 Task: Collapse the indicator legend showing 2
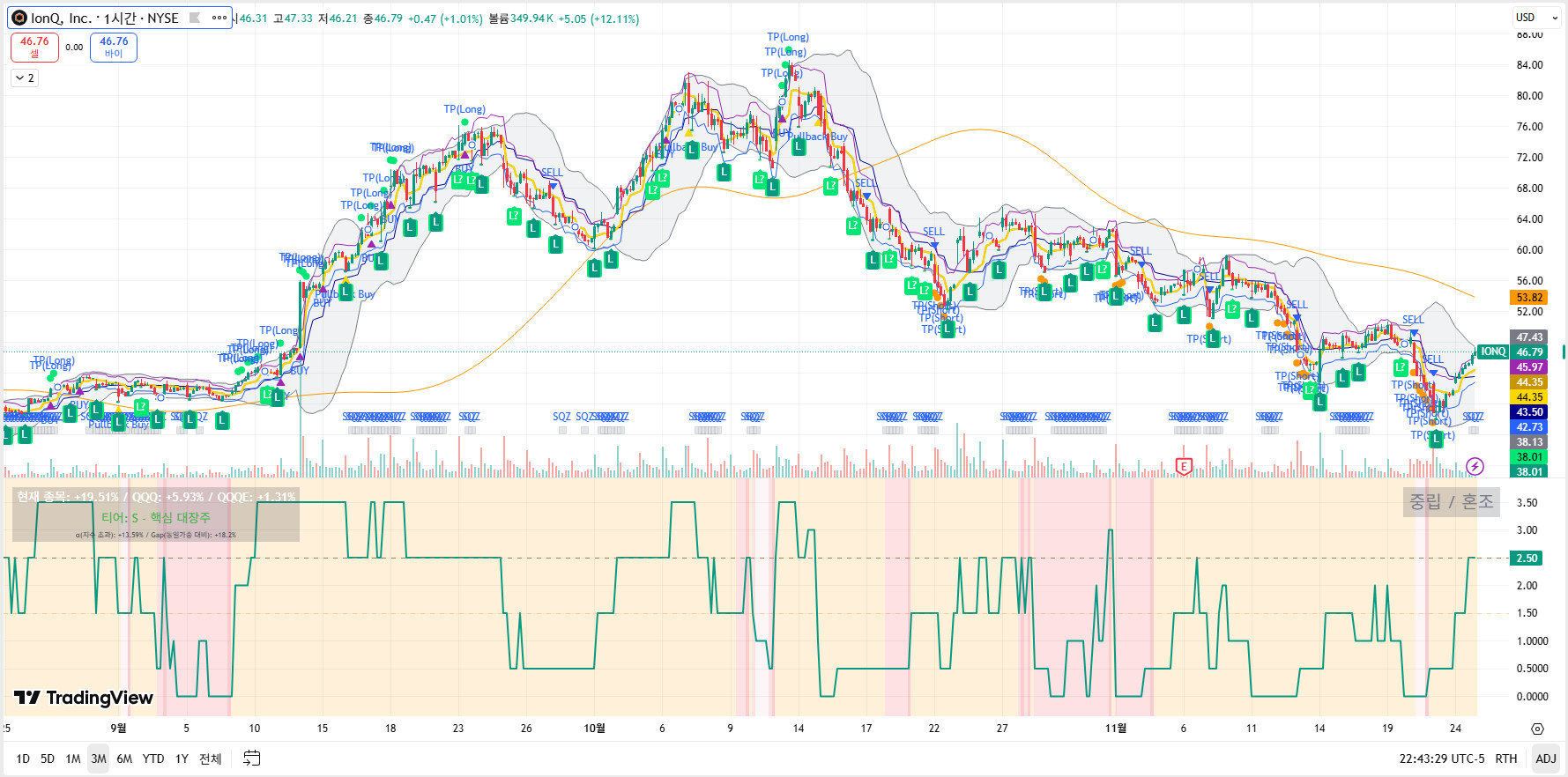click(x=25, y=78)
